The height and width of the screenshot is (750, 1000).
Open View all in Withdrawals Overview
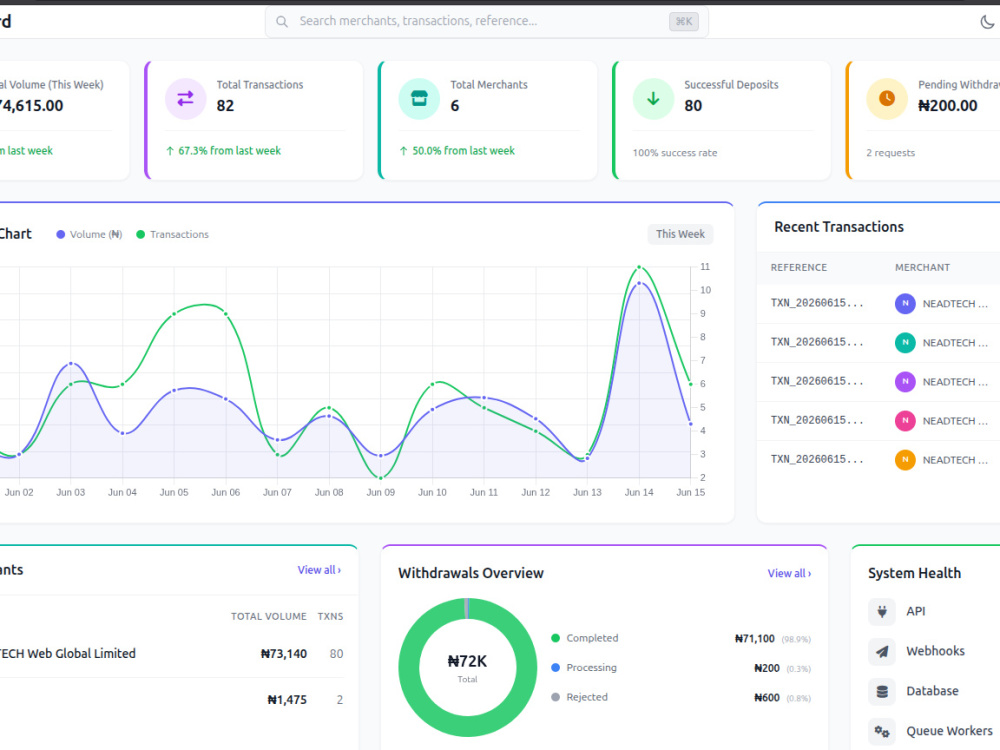789,573
